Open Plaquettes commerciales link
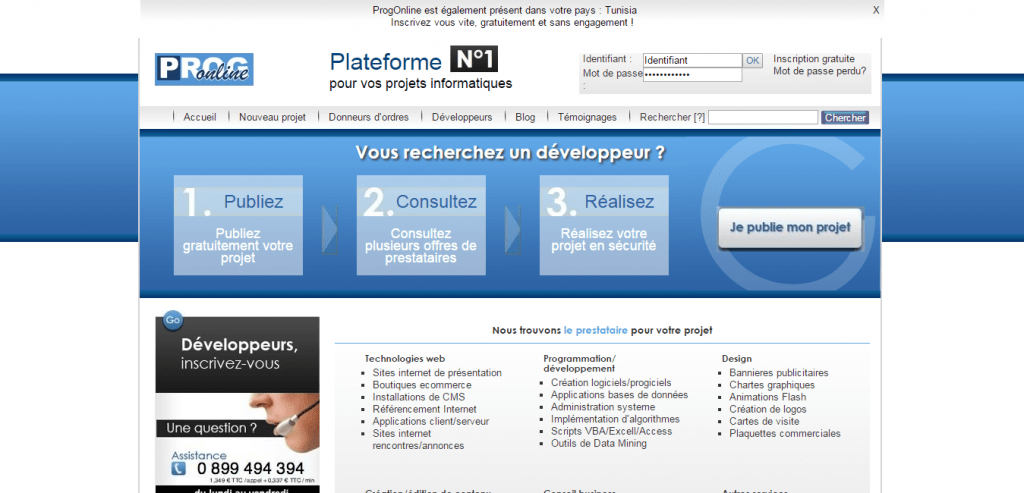The width and height of the screenshot is (1024, 493). coord(785,434)
